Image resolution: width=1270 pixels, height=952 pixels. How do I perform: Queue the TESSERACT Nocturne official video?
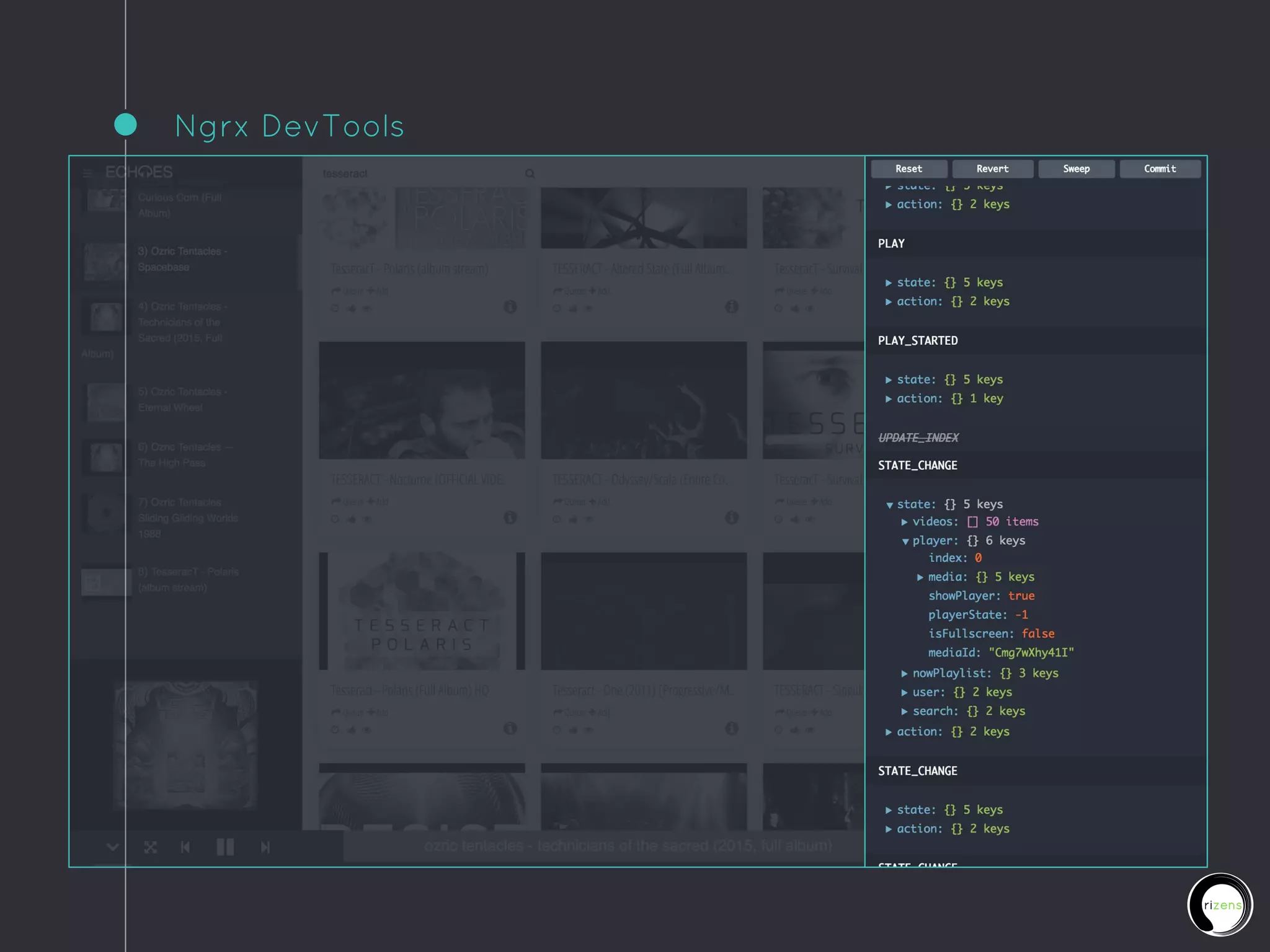coord(347,501)
